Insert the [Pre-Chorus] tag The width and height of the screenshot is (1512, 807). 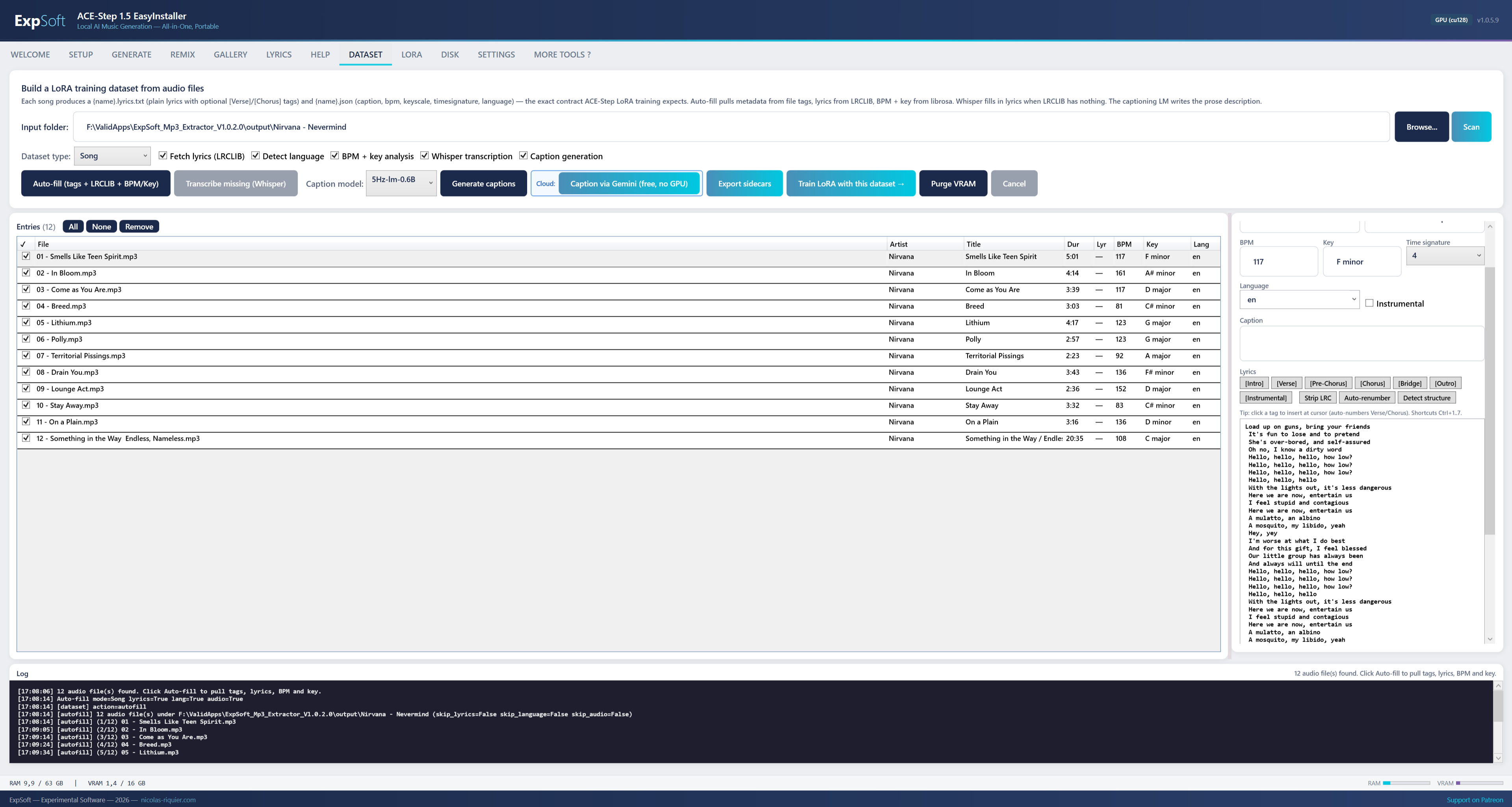coord(1328,383)
